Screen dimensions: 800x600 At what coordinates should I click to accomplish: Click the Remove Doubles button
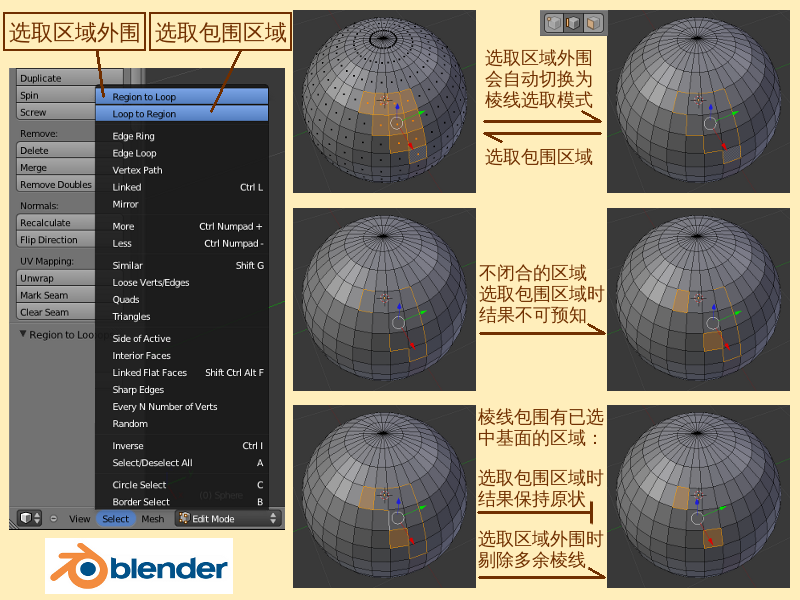click(x=56, y=184)
